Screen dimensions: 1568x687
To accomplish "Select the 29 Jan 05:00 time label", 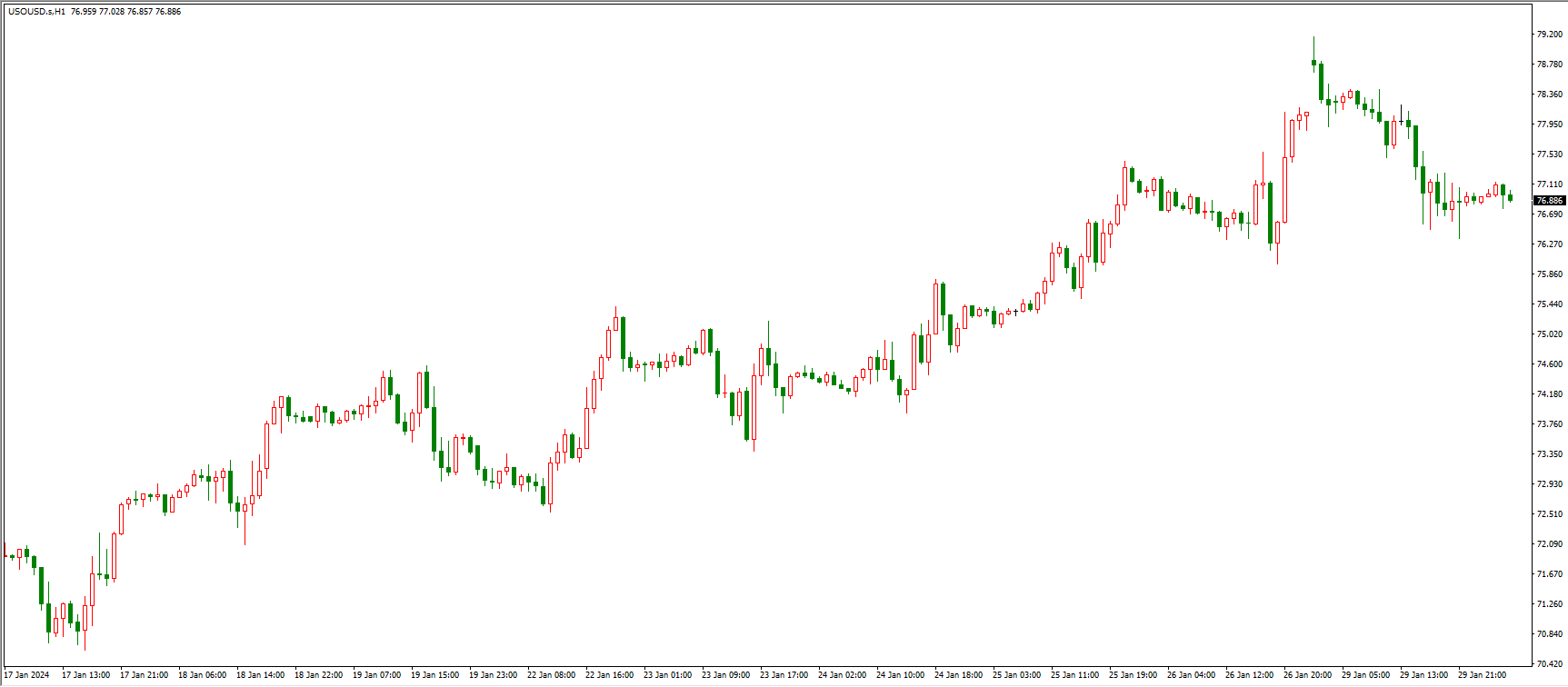I will coord(1365,675).
